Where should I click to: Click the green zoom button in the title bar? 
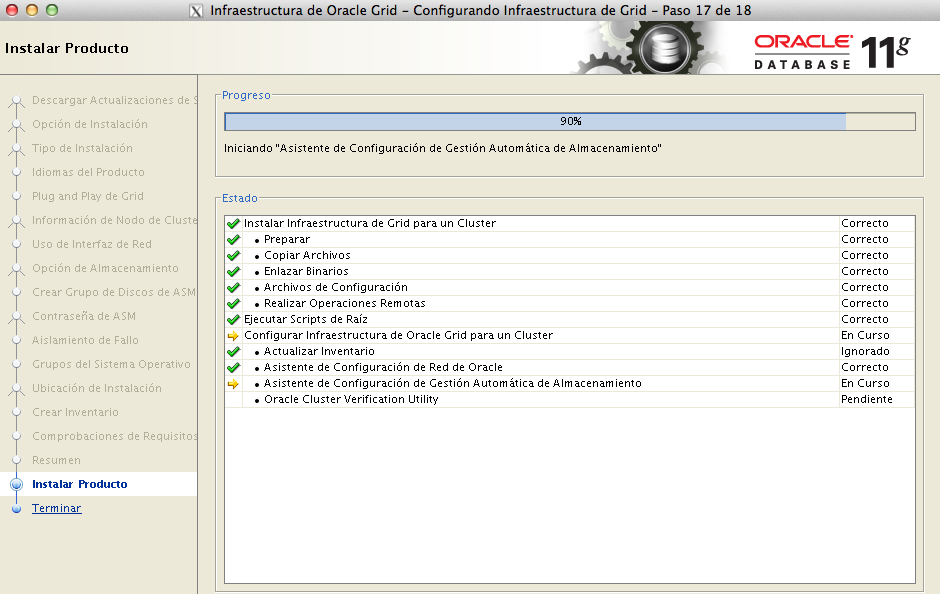click(x=51, y=10)
